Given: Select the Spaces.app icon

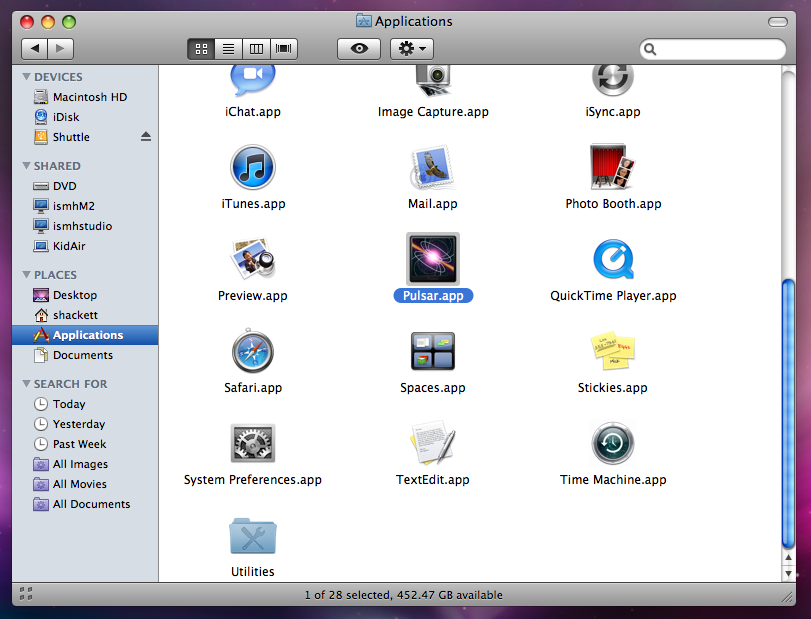Looking at the screenshot, I should pyautogui.click(x=433, y=351).
